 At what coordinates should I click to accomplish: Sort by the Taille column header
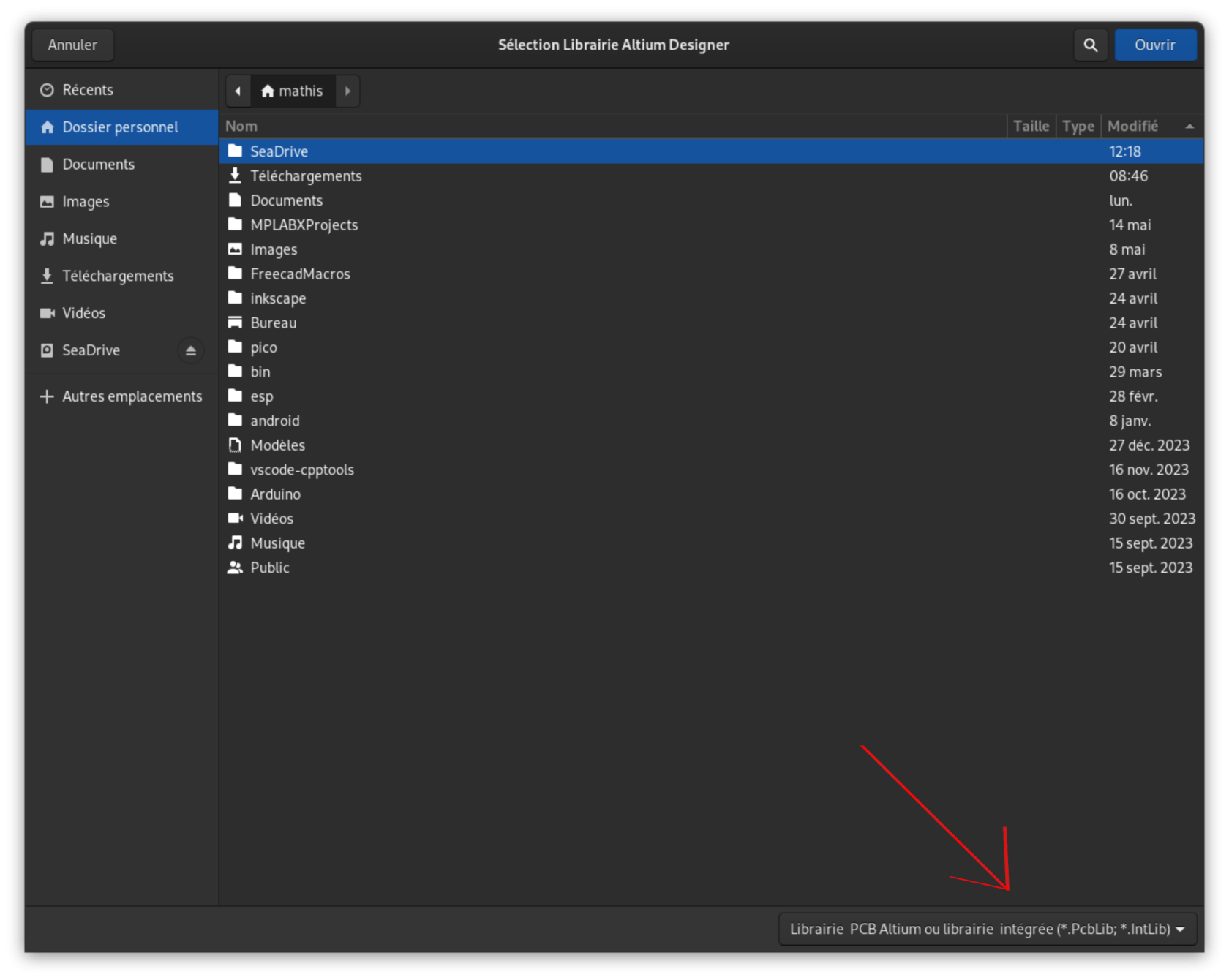1031,127
